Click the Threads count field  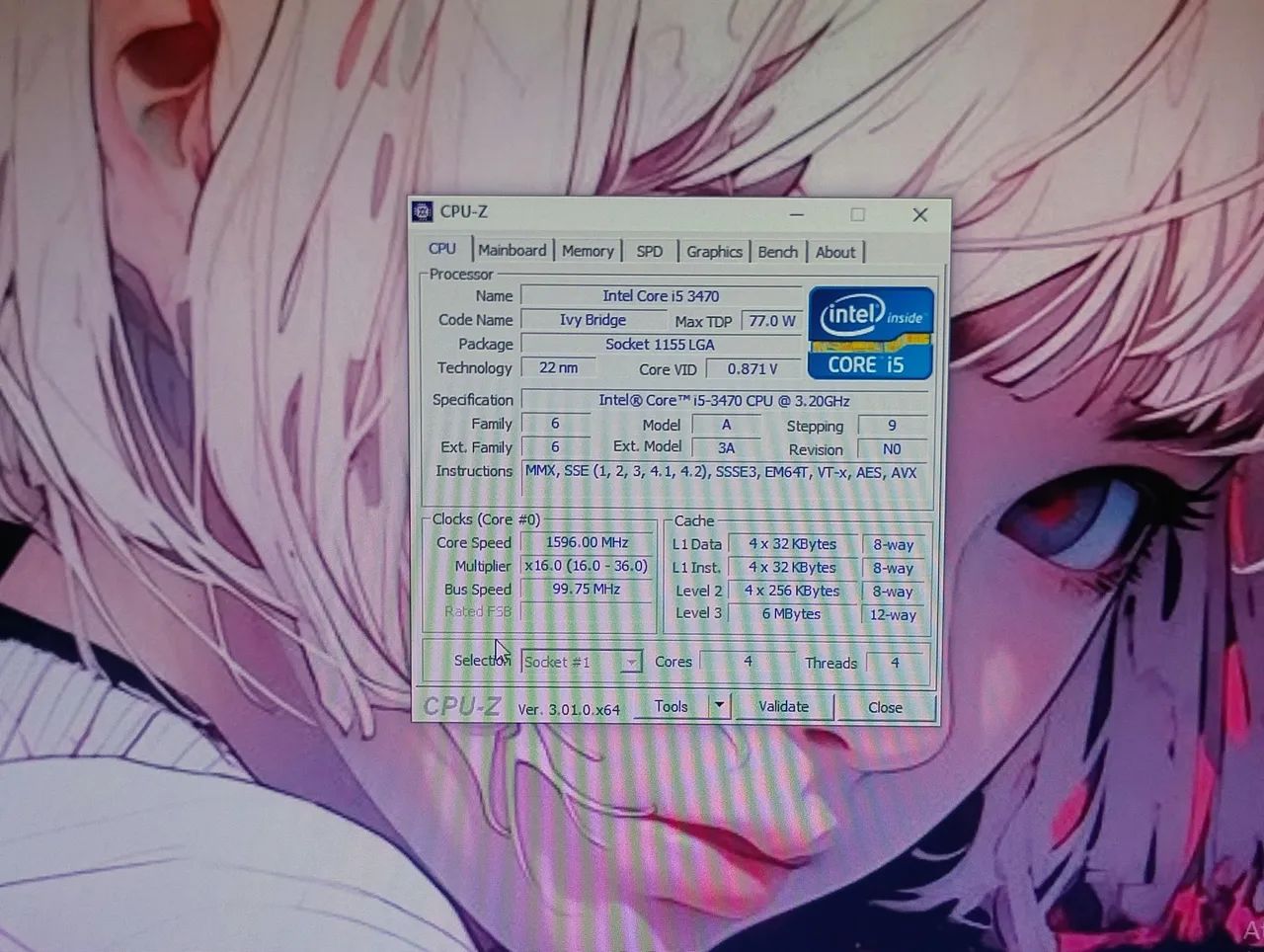point(895,663)
